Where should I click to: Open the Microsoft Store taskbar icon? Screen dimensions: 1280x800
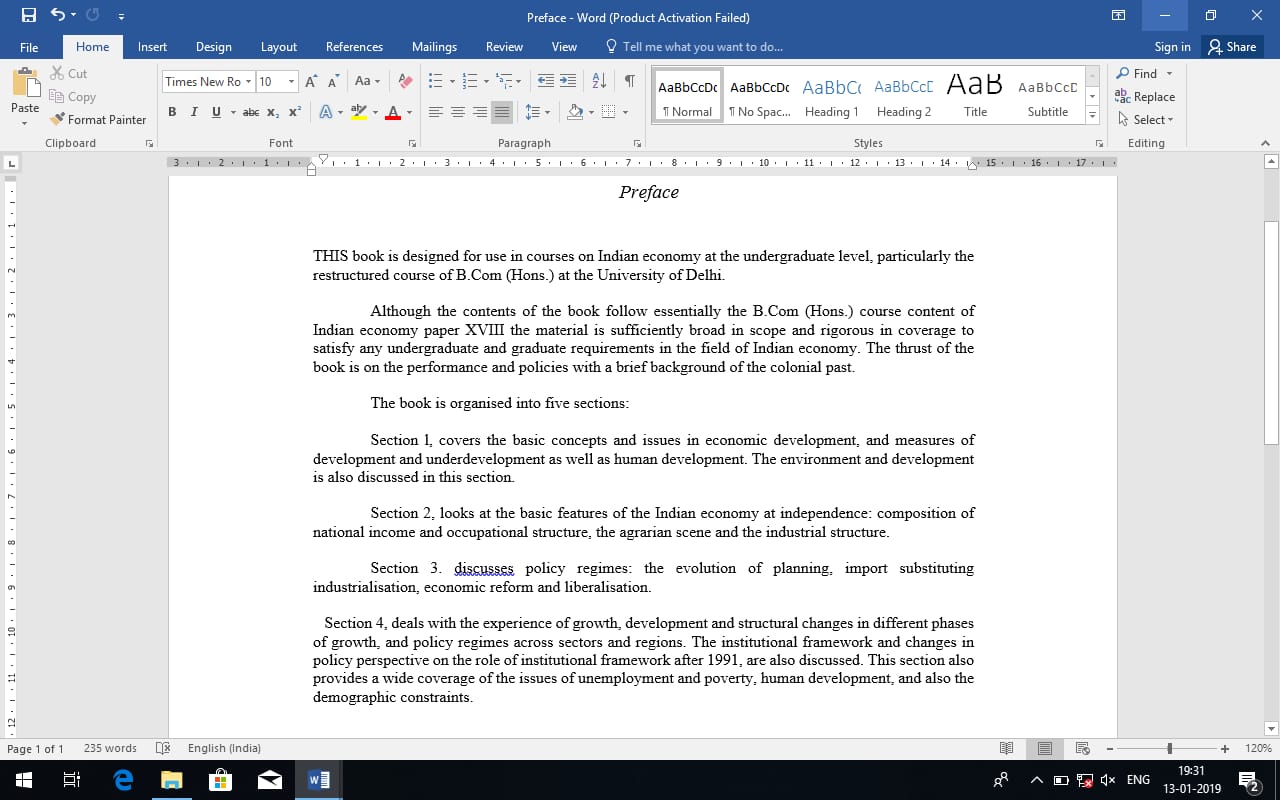pyautogui.click(x=220, y=780)
